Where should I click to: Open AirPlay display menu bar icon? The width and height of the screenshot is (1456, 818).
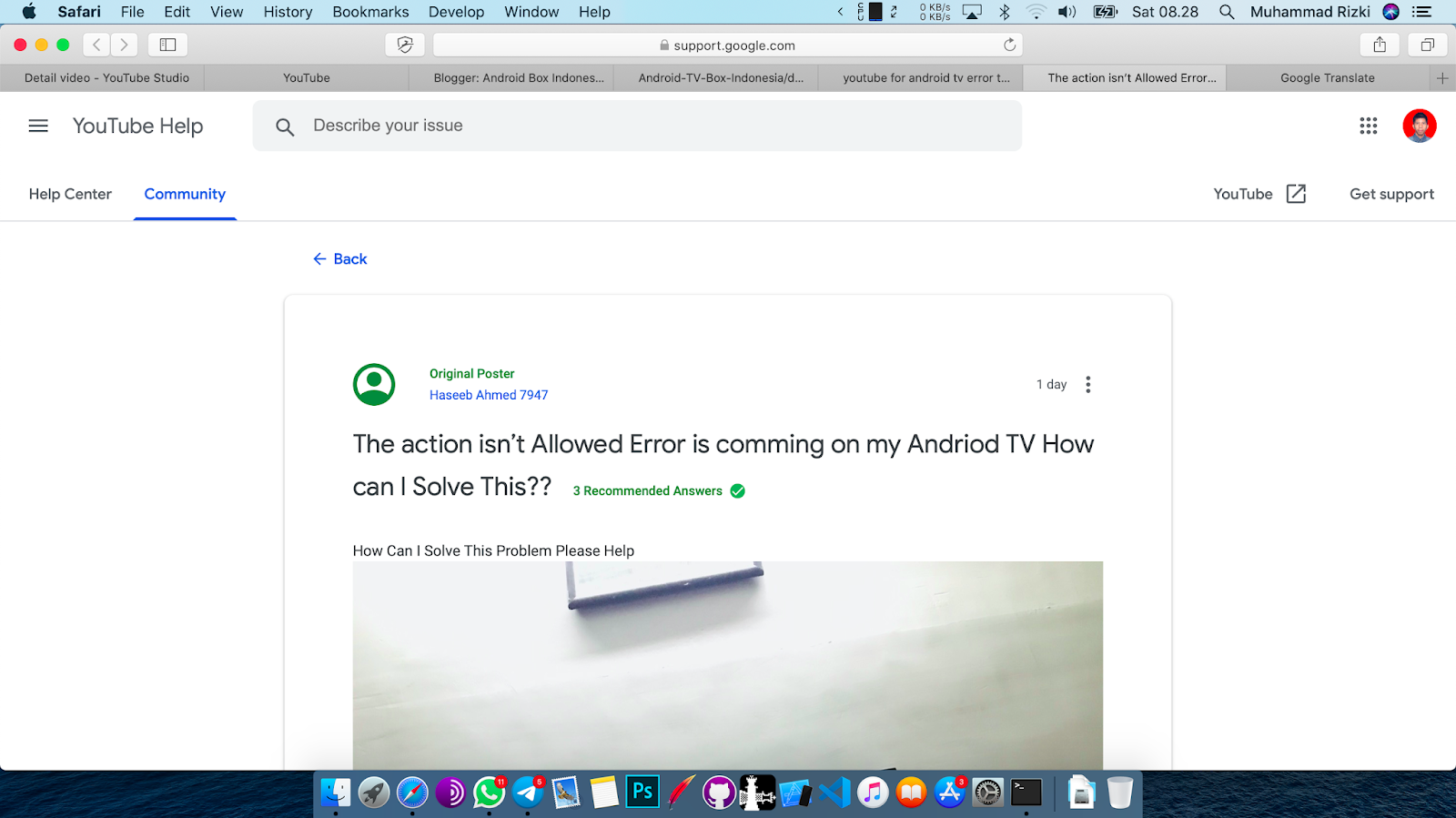972,12
